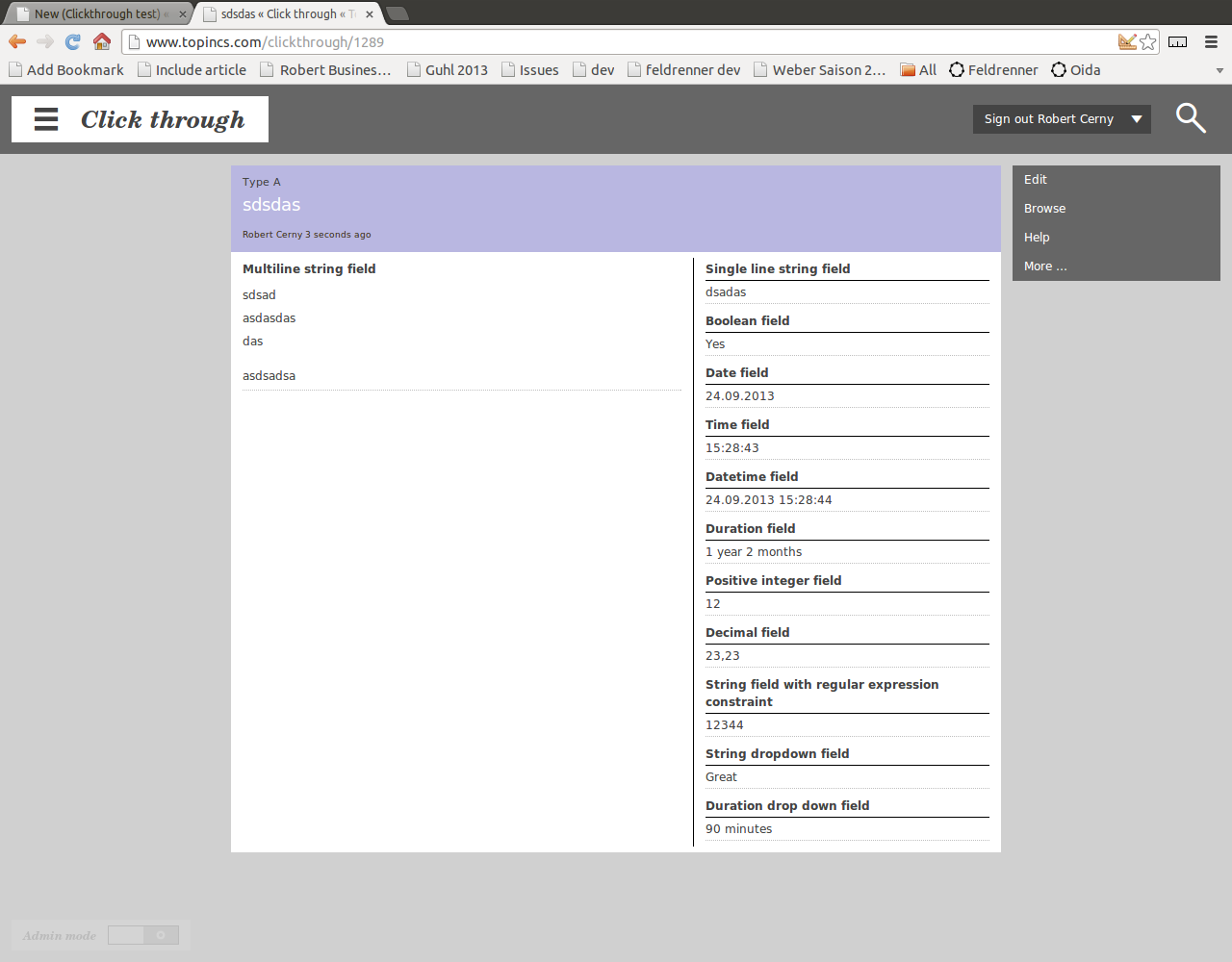1232x962 pixels.
Task: Click the Click through site title
Action: point(163,119)
